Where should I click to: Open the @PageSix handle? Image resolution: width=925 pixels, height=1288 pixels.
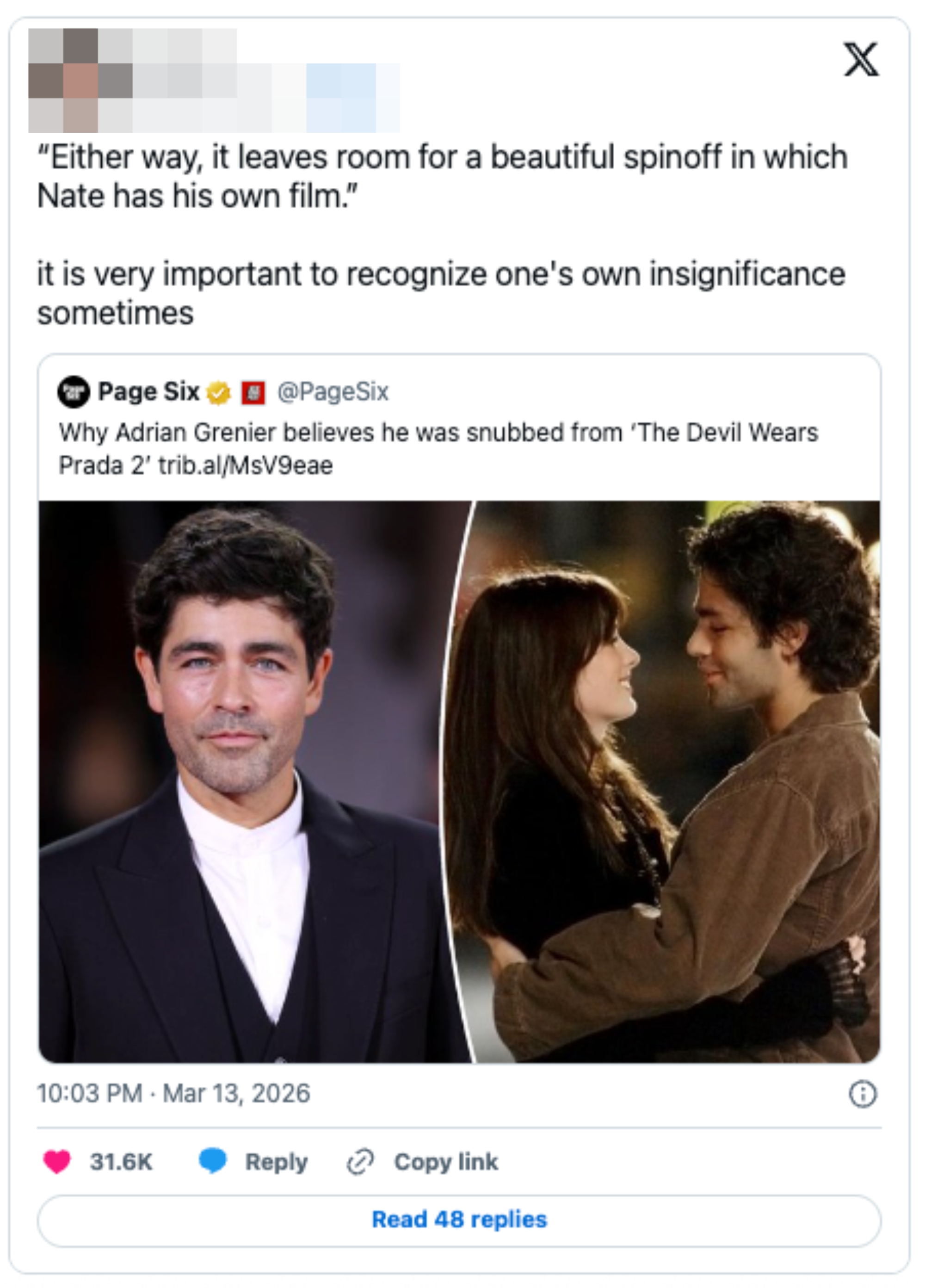pos(333,392)
